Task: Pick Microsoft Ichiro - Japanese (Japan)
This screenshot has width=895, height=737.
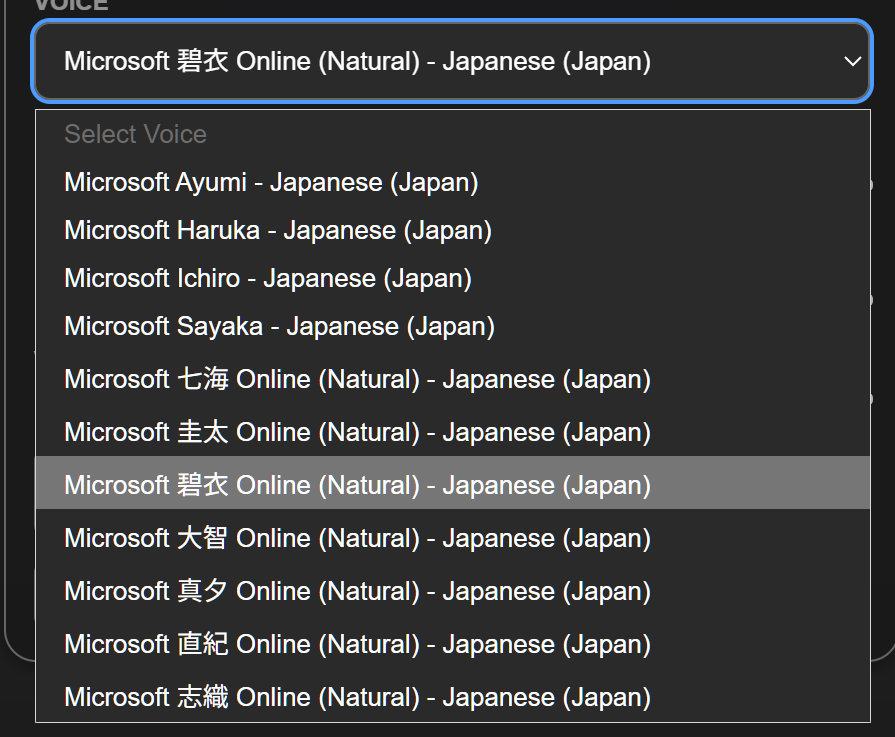Action: point(453,279)
